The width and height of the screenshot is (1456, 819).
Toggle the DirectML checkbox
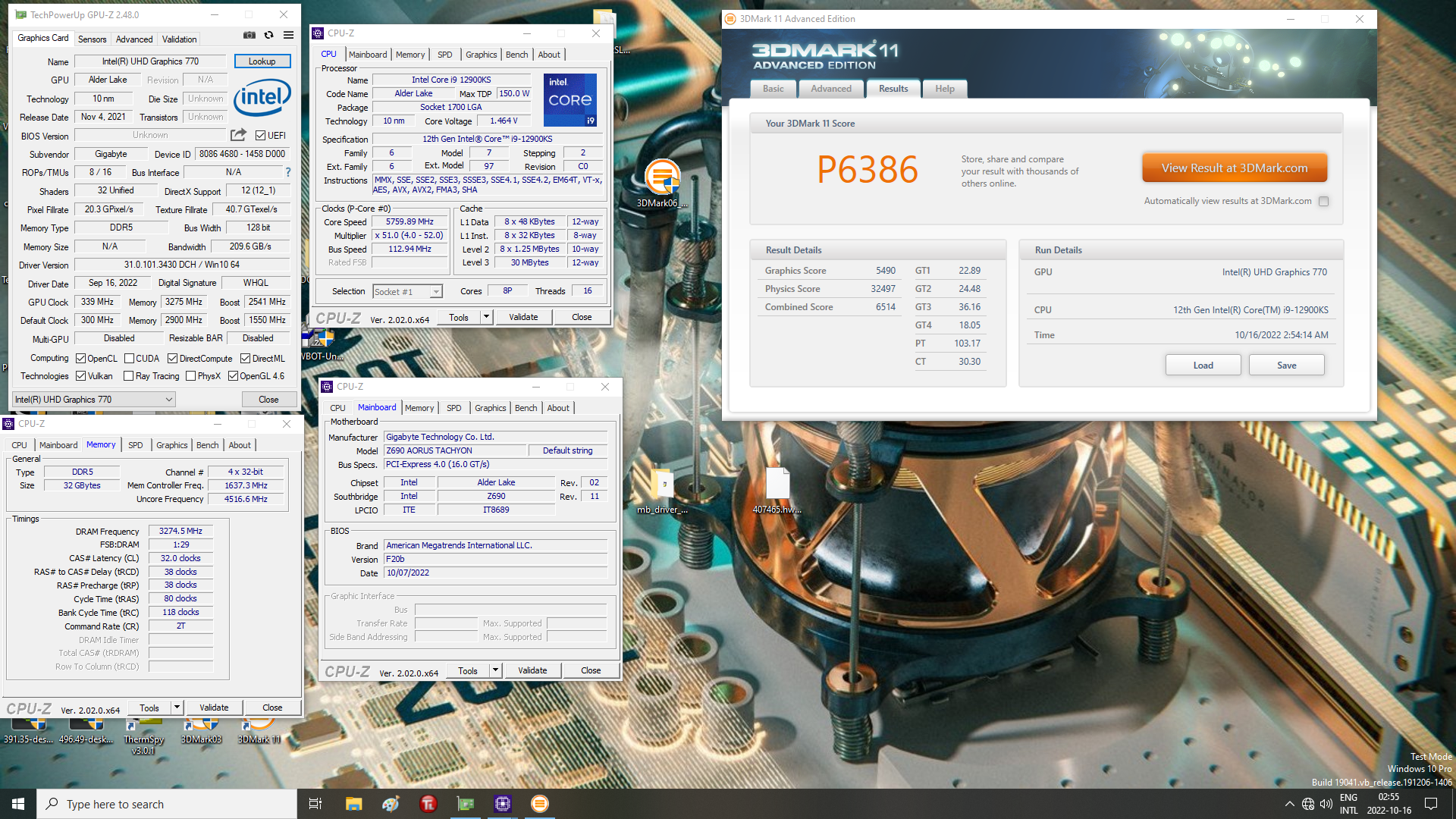coord(245,359)
